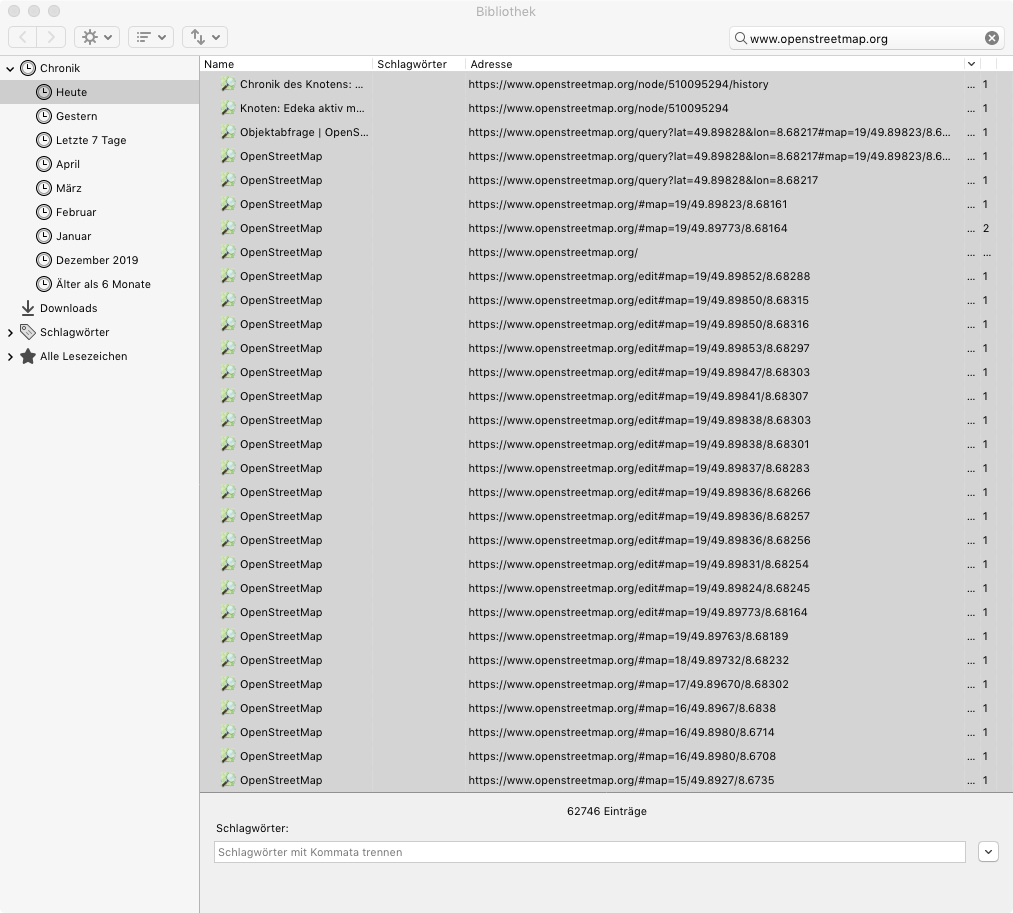Select URL #map=19/49.89763/8.68189

click(x=628, y=636)
